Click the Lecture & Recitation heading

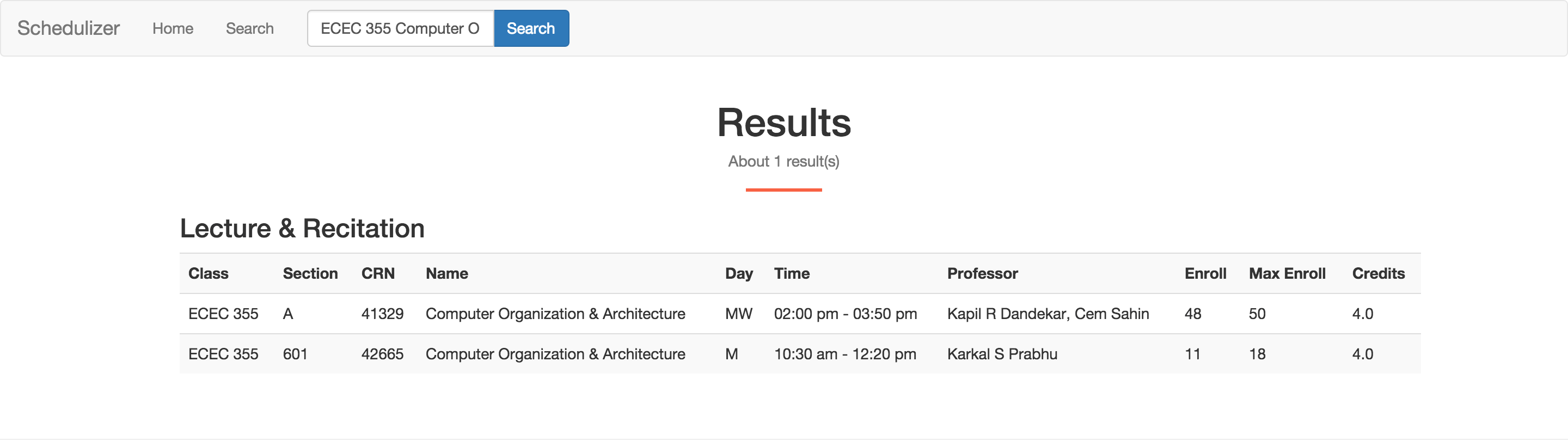pos(301,229)
